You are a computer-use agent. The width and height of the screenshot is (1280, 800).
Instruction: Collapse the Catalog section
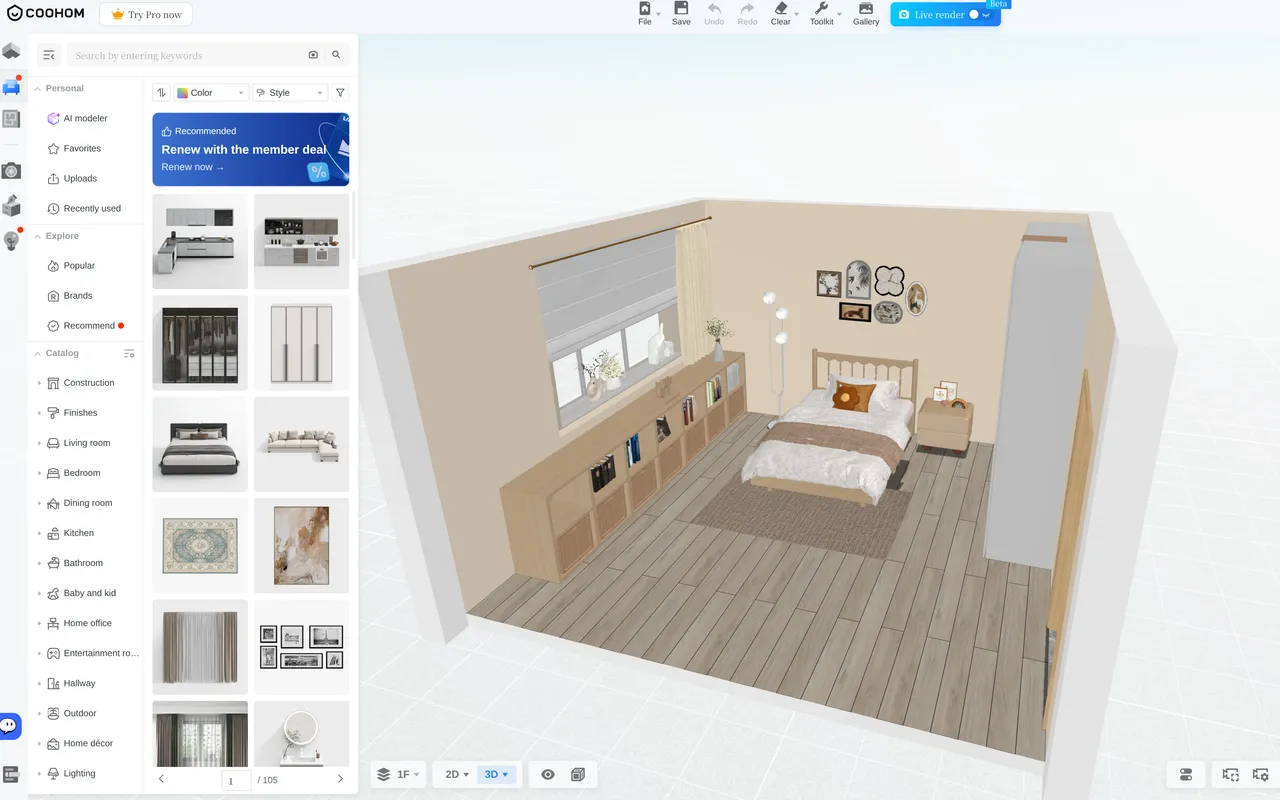pos(38,353)
